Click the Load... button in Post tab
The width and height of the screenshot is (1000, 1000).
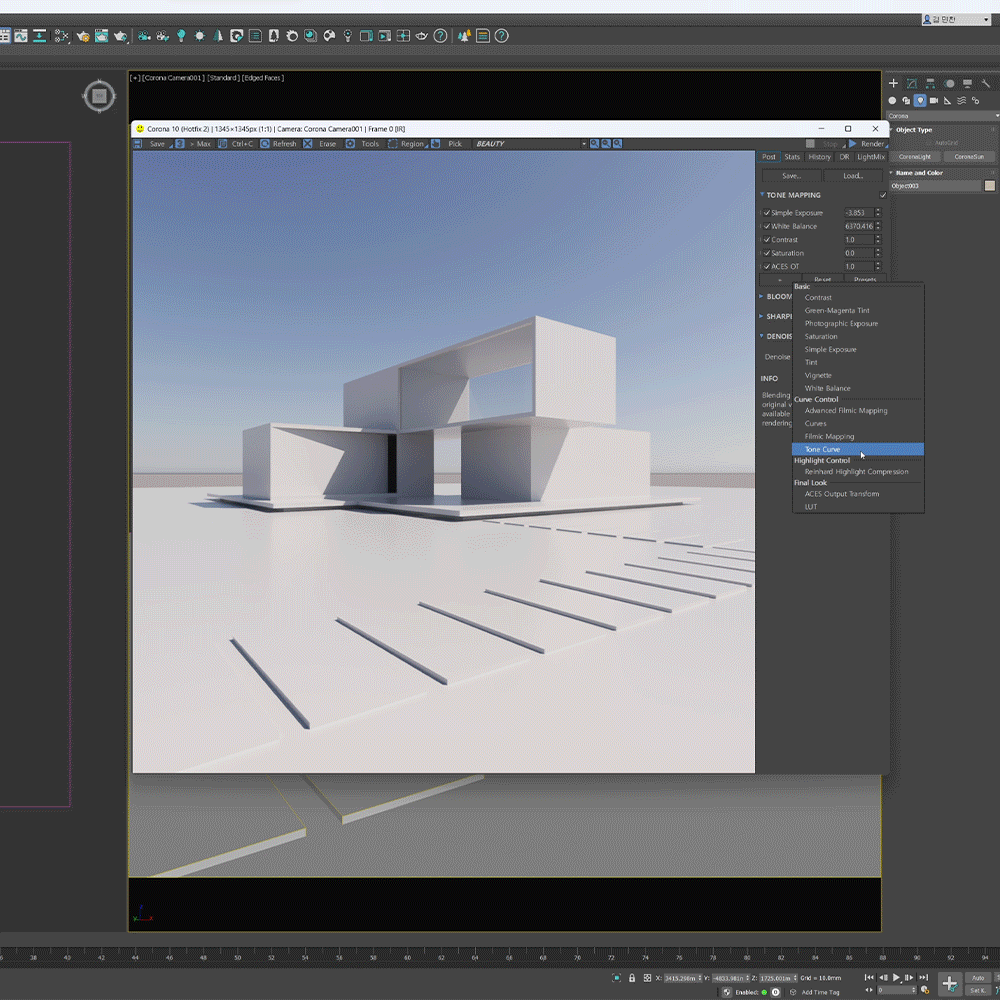(853, 176)
